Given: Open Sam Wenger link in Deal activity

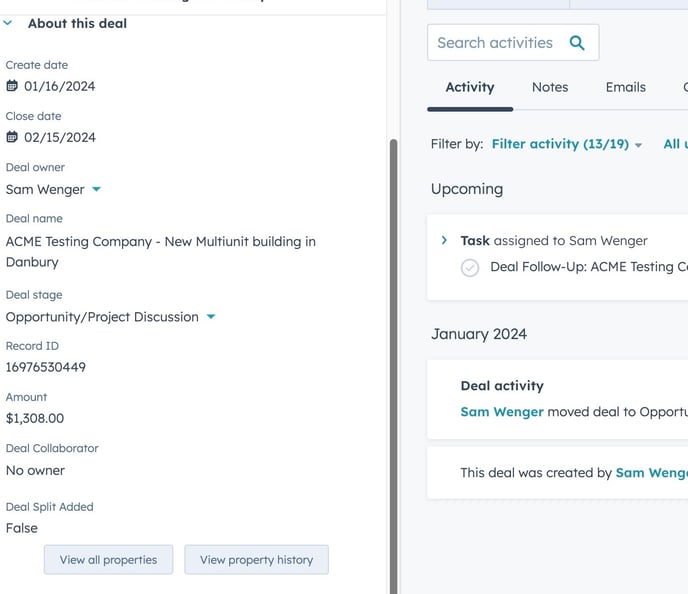Looking at the screenshot, I should [x=502, y=412].
